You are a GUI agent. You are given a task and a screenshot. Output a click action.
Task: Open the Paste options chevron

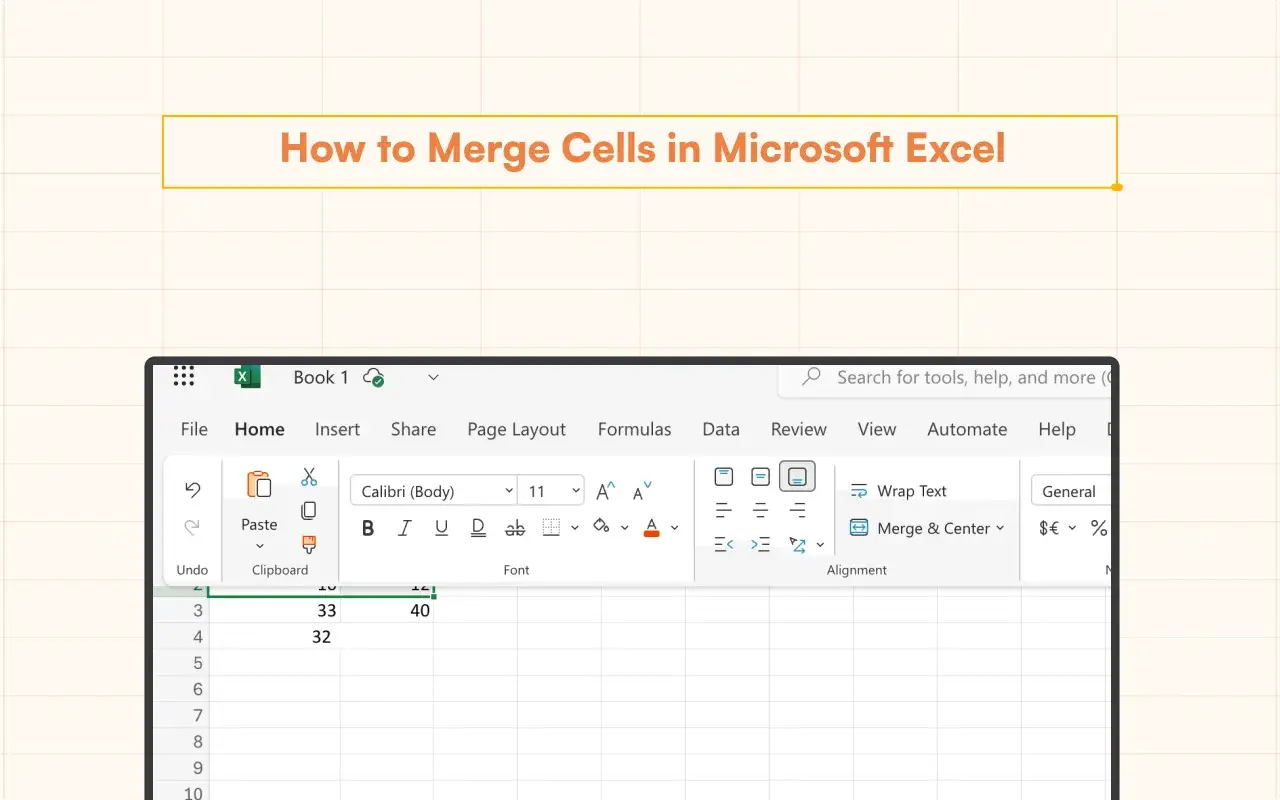click(259, 546)
